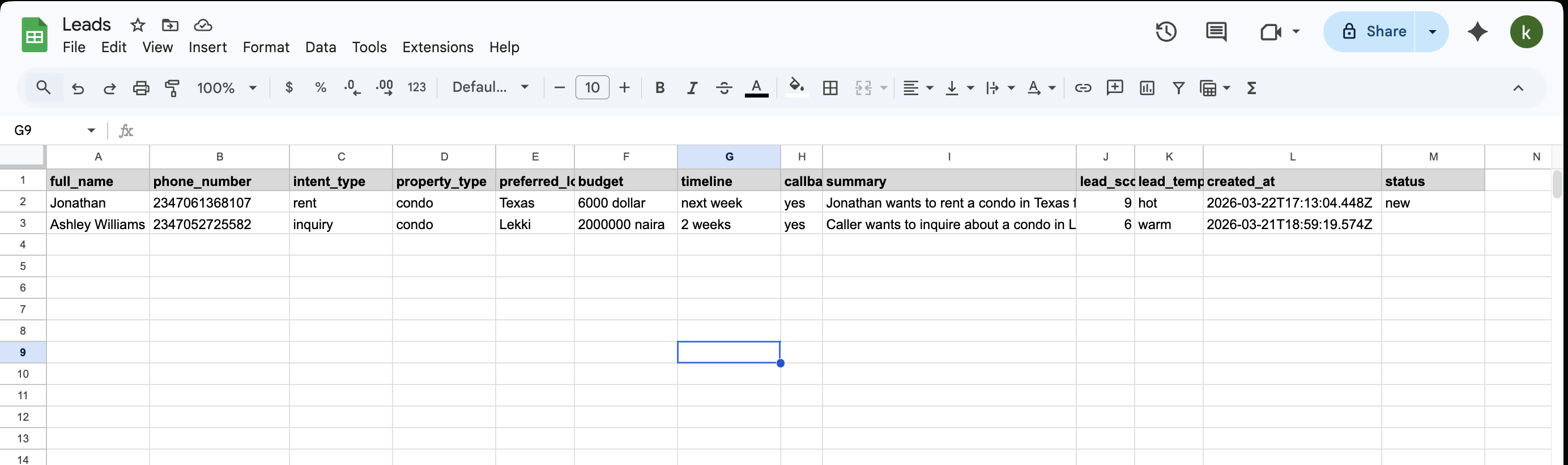Activate the paint format tool

172,88
